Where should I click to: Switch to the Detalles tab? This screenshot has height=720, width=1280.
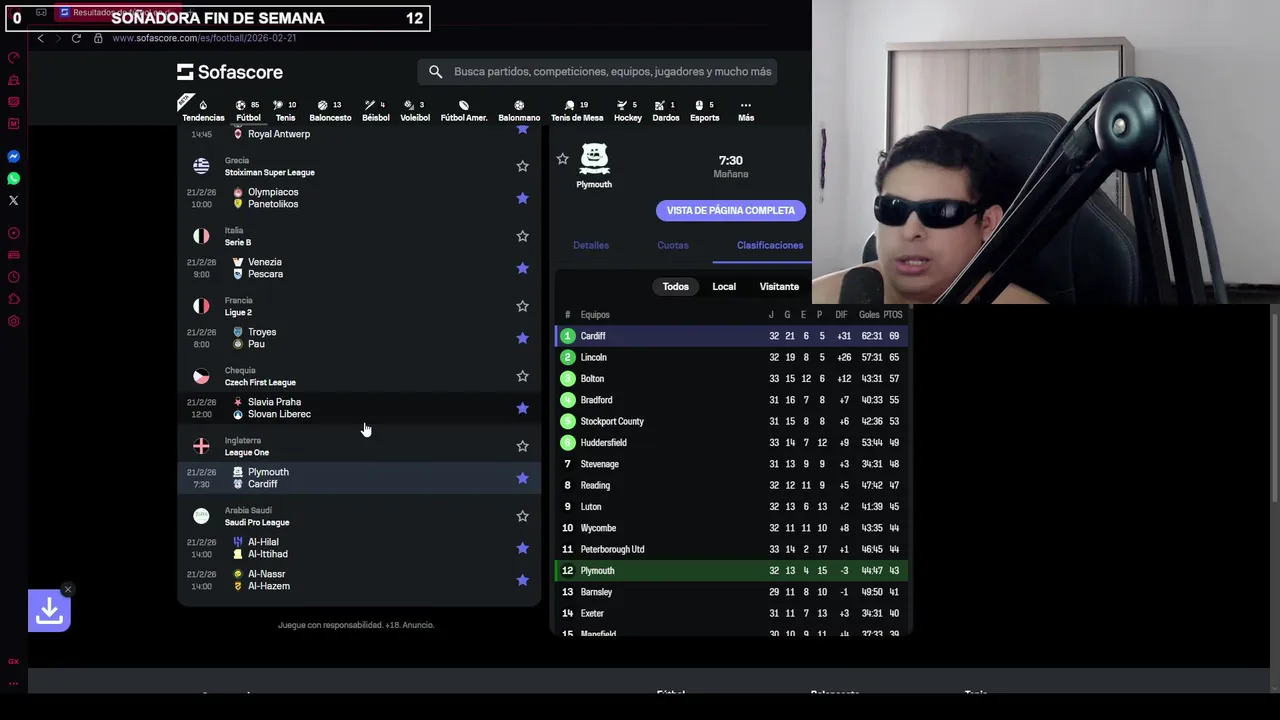(591, 245)
